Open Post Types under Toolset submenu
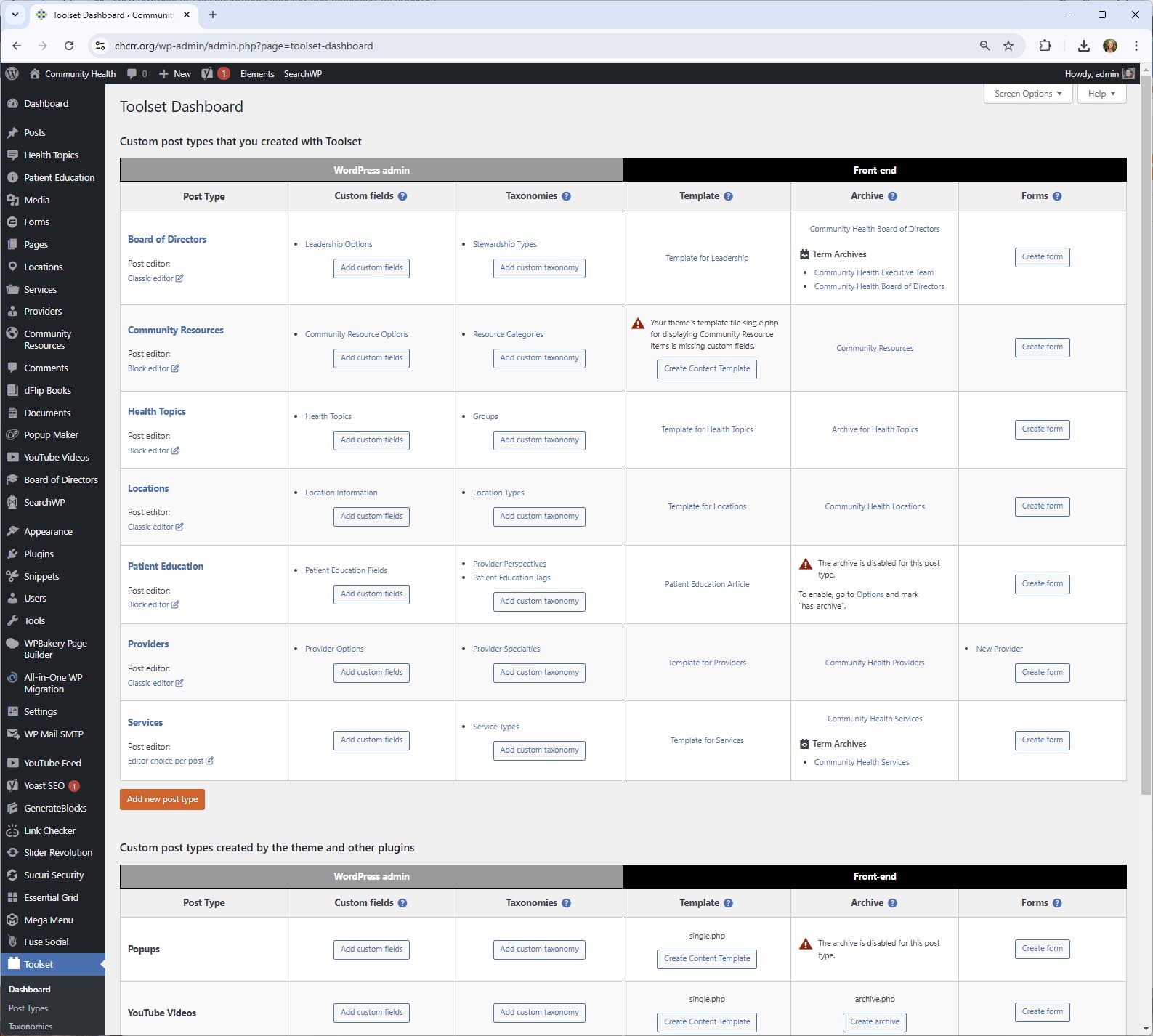Viewport: 1153px width, 1036px height. coord(28,1008)
